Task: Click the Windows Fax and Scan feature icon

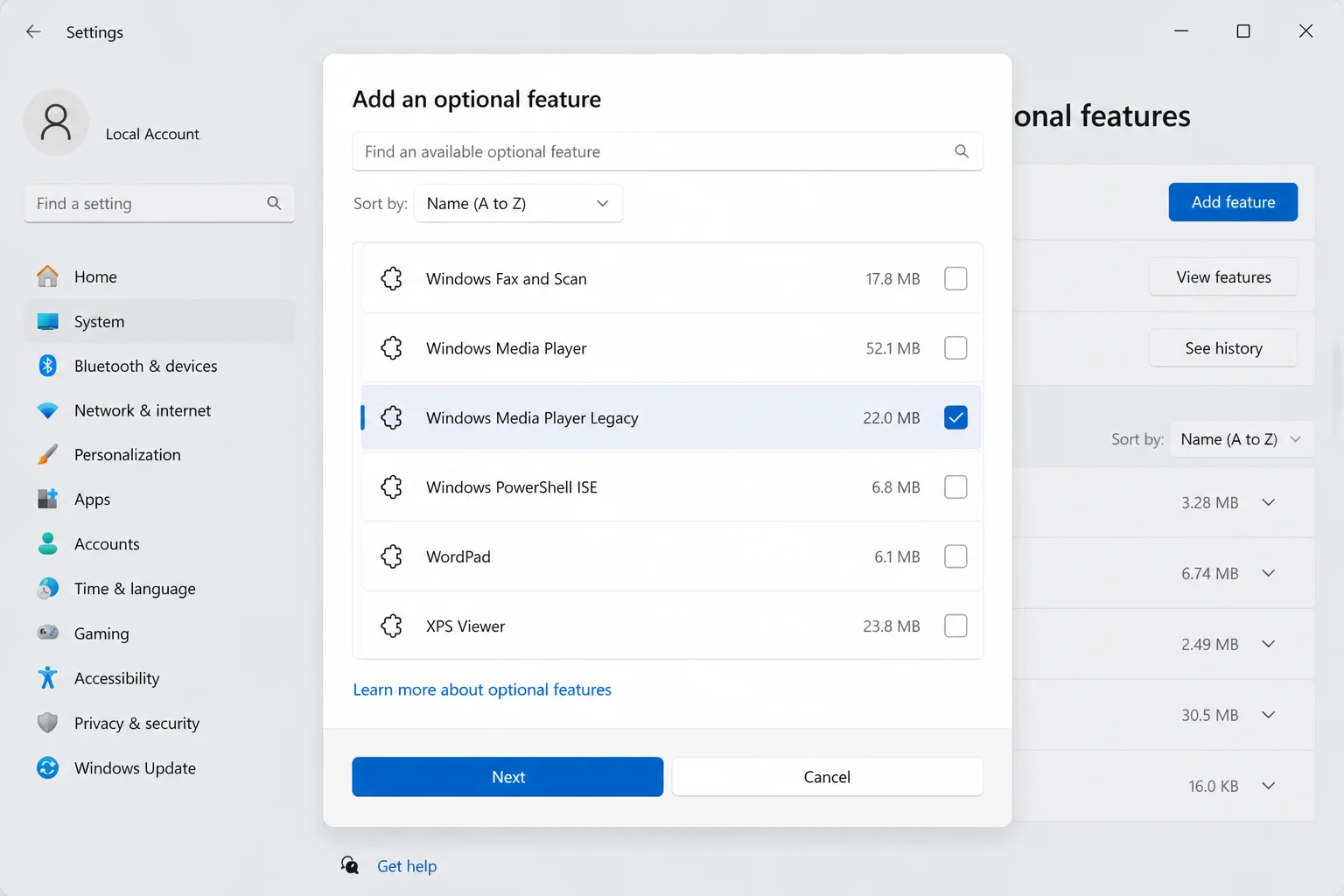Action: (x=392, y=278)
